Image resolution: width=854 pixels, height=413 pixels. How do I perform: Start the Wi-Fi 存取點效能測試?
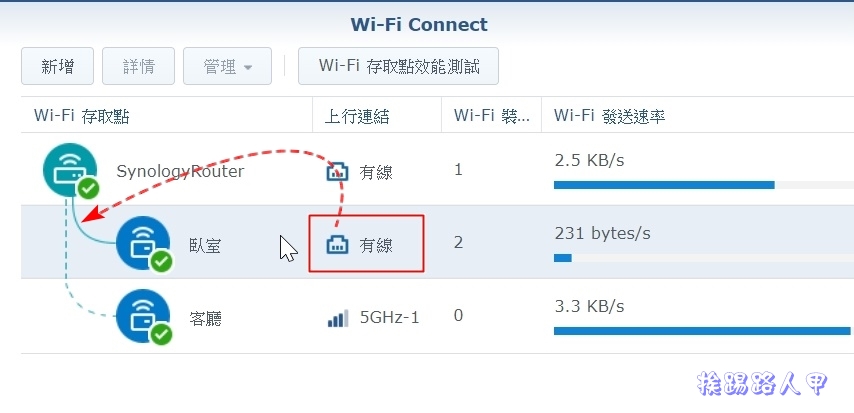[398, 66]
